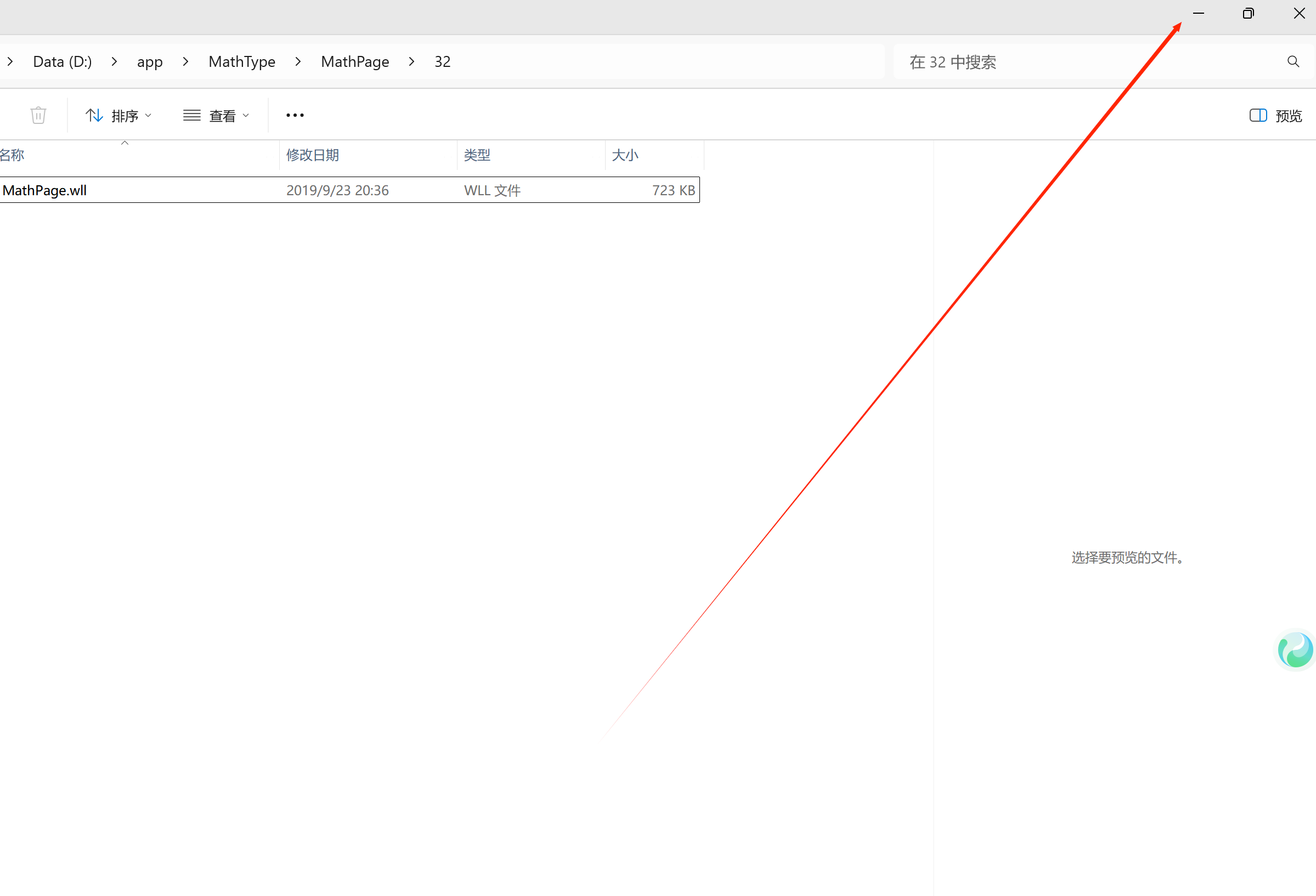The image size is (1316, 896).
Task: Click the restore window button
Action: point(1248,14)
